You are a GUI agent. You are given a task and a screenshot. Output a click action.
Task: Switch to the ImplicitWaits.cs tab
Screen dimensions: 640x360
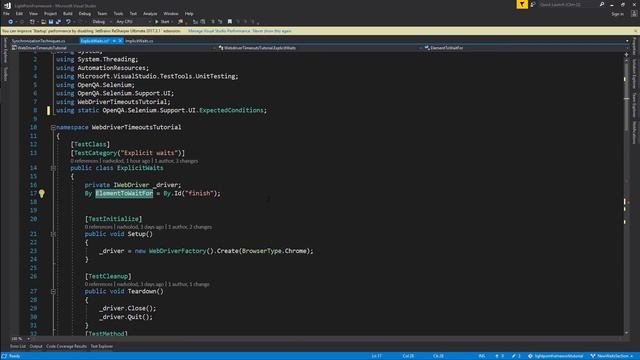pos(139,41)
